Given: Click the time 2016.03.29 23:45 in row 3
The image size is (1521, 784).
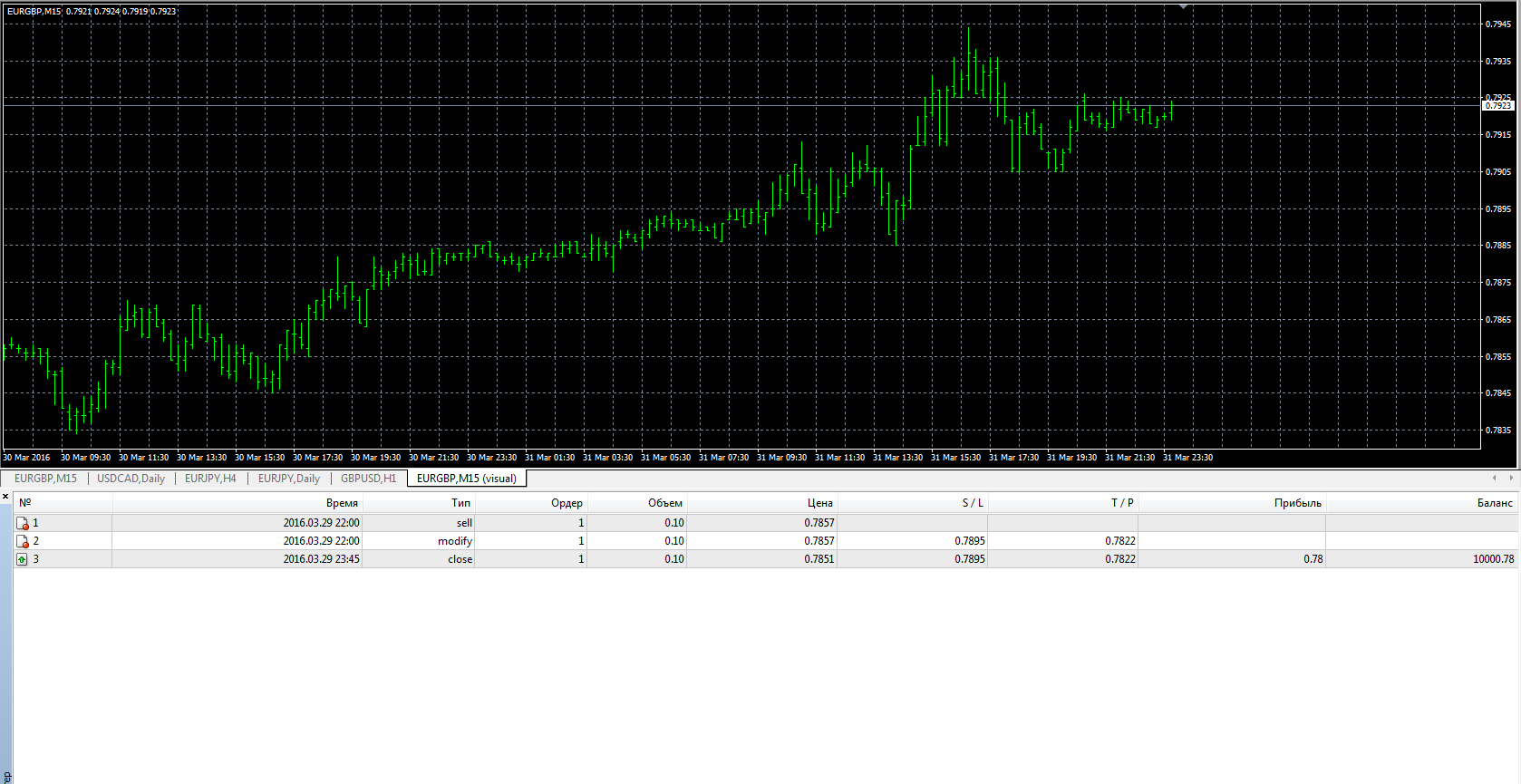Looking at the screenshot, I should [321, 559].
